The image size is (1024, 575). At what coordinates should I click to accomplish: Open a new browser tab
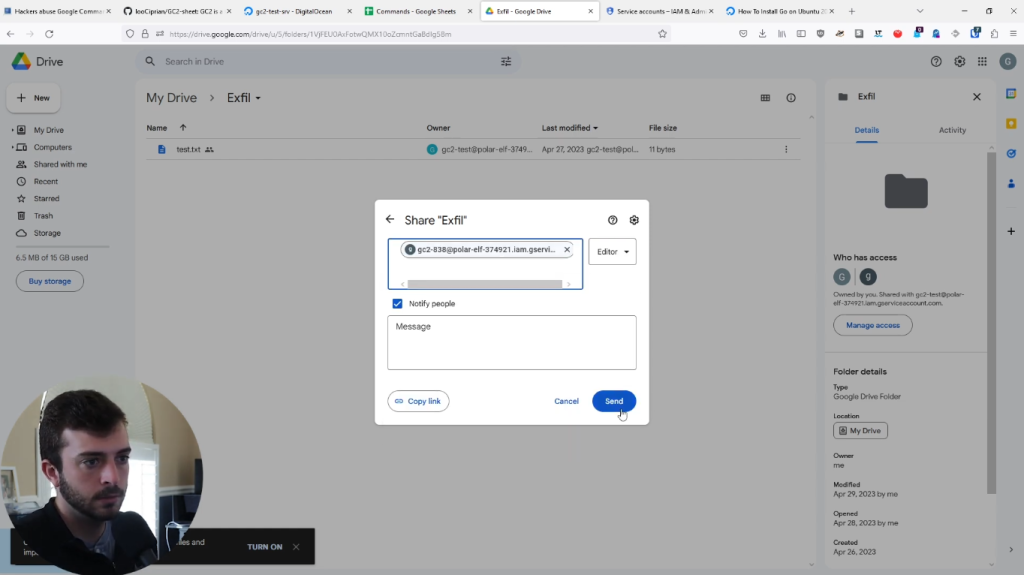point(852,11)
